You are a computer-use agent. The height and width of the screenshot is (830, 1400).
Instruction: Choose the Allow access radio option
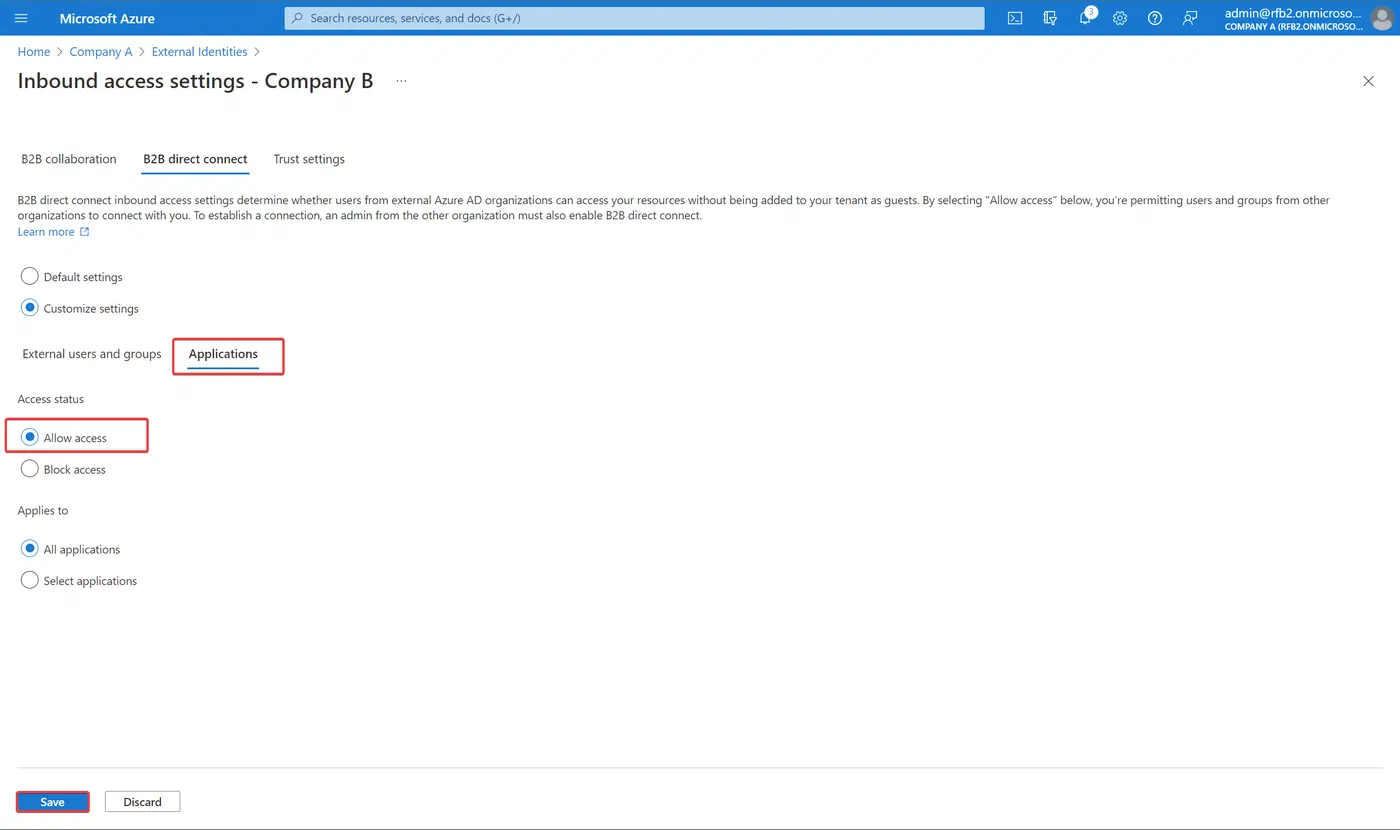pos(30,437)
